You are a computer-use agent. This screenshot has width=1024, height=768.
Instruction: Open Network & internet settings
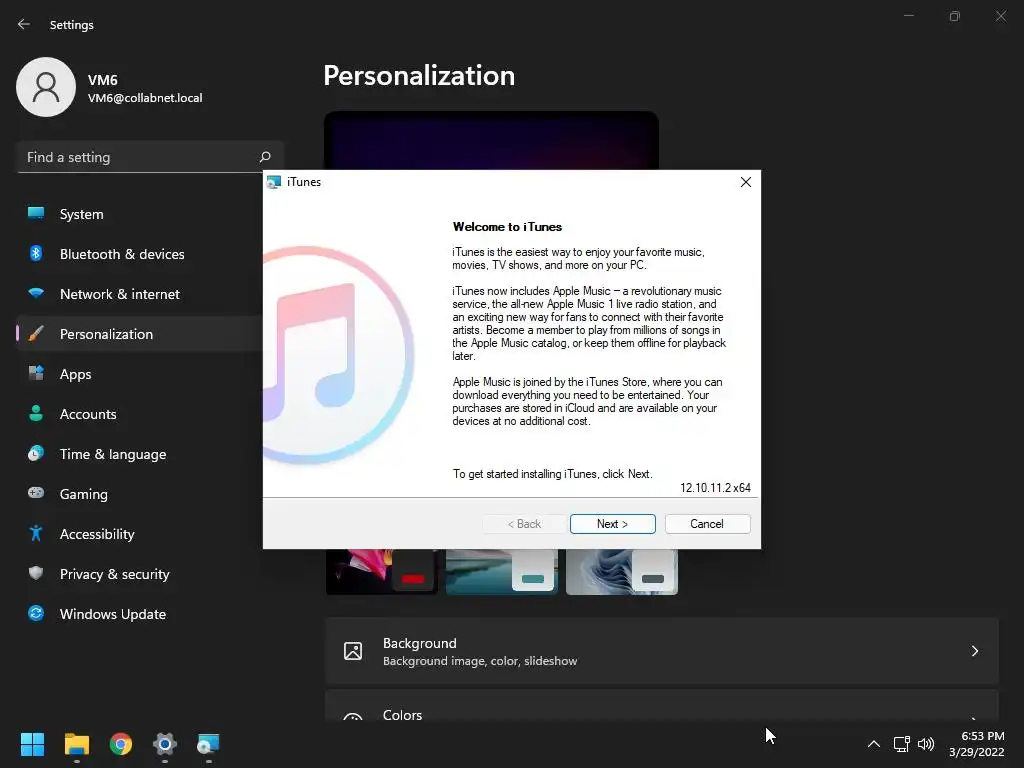(140, 294)
